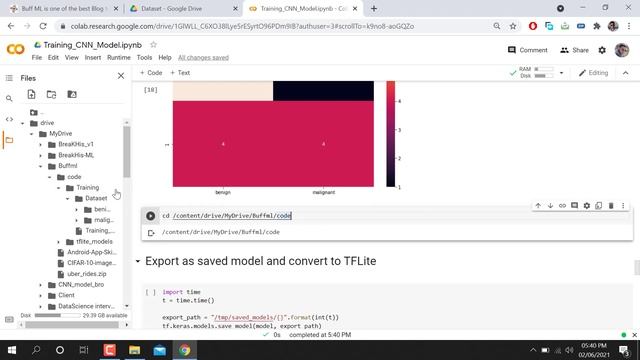The image size is (640, 360).
Task: Open the RAM Disk runtime dropdown
Action: (x=561, y=73)
